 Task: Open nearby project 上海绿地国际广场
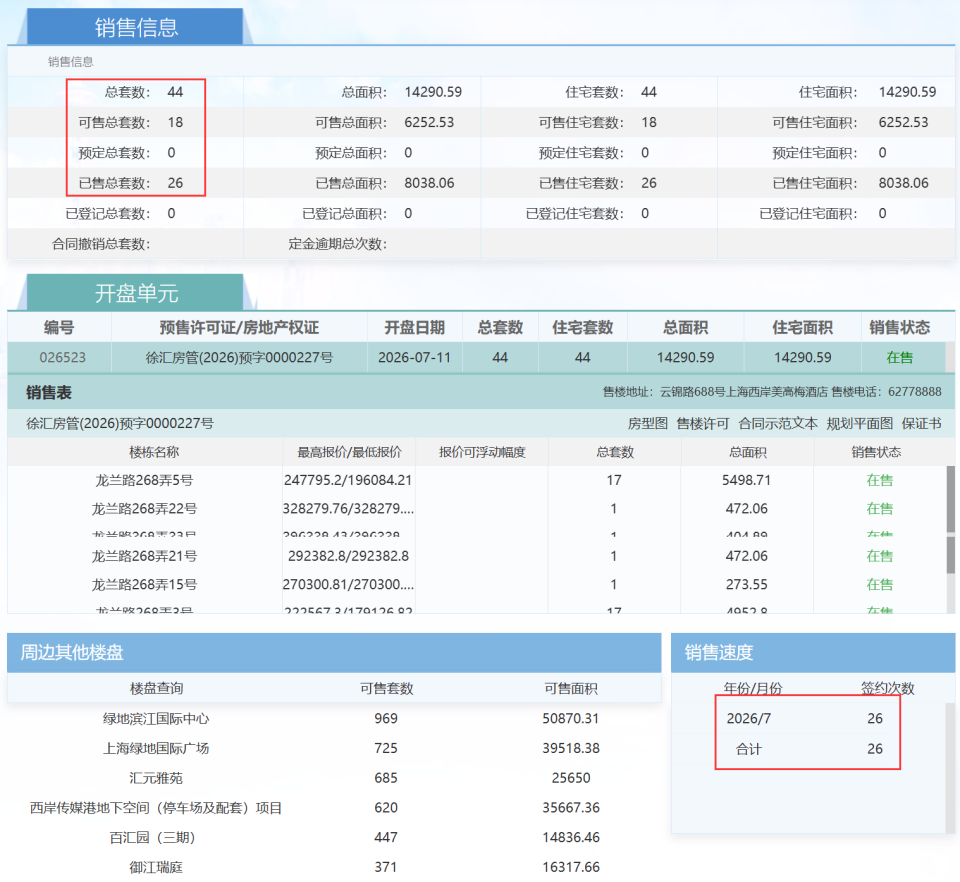156,748
